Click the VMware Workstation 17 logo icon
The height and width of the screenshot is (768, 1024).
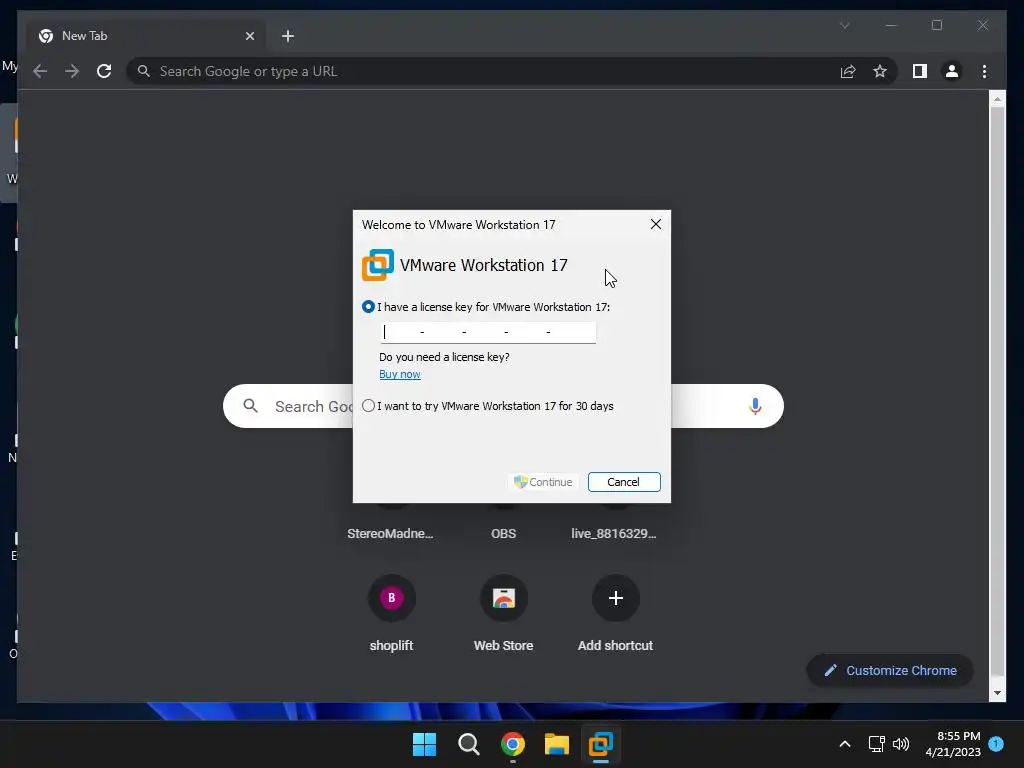click(377, 265)
